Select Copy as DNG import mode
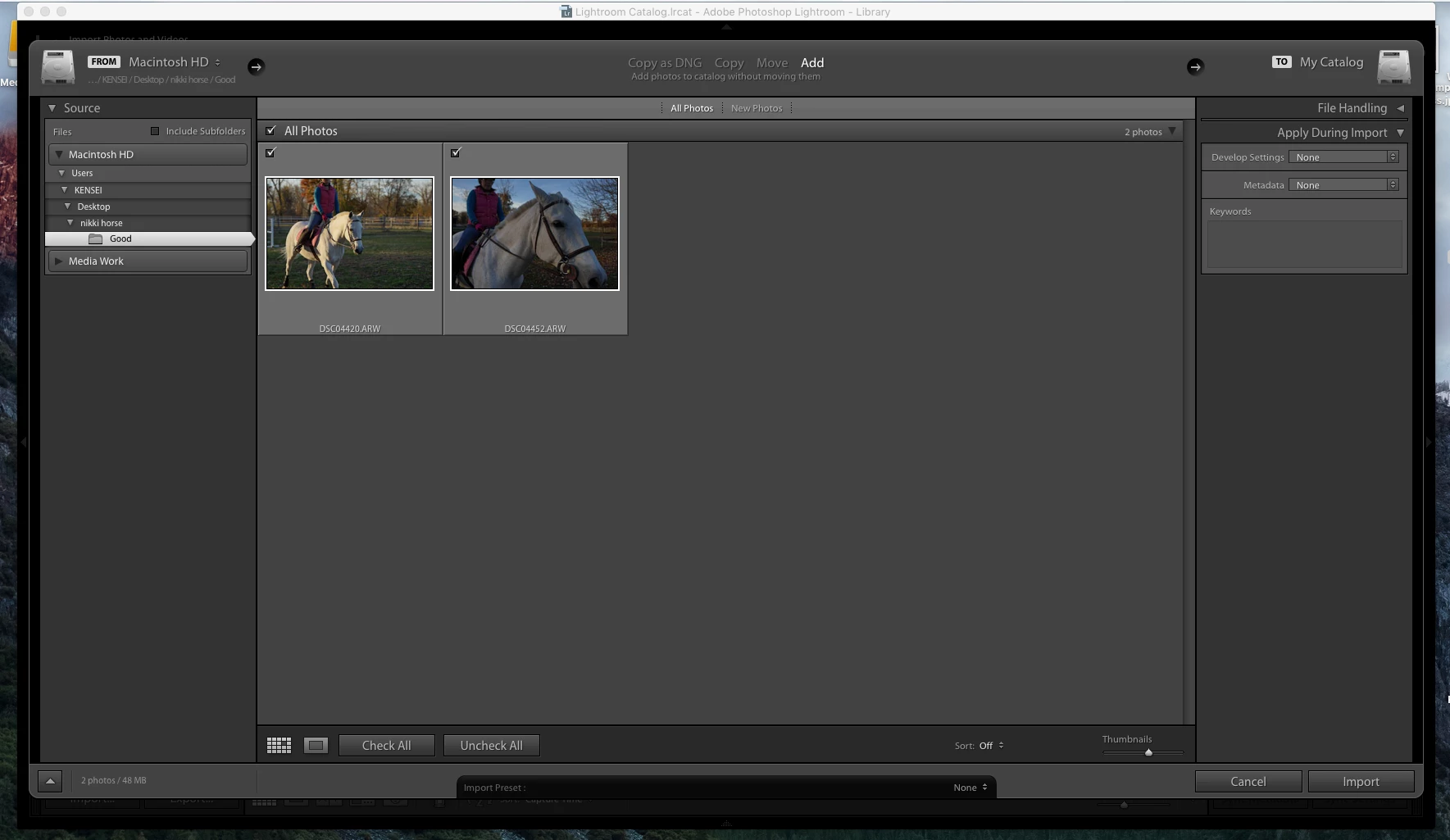 (x=665, y=62)
